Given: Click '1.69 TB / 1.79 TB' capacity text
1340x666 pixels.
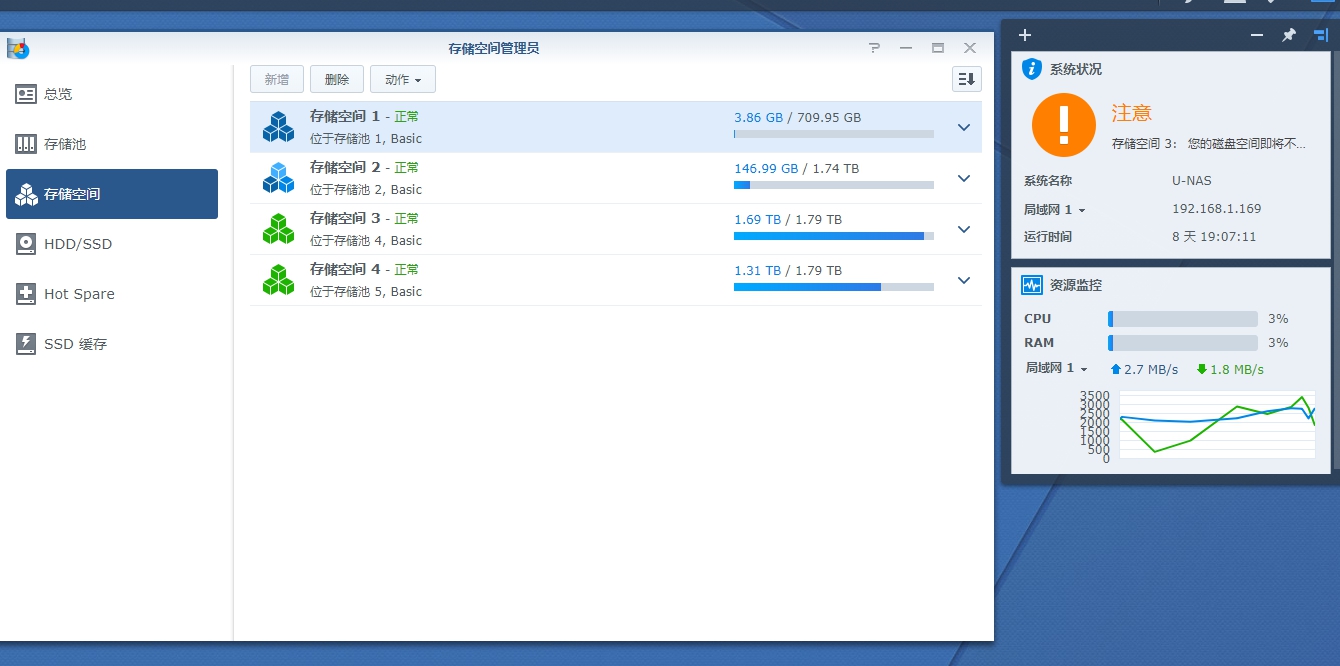Looking at the screenshot, I should pyautogui.click(x=788, y=219).
